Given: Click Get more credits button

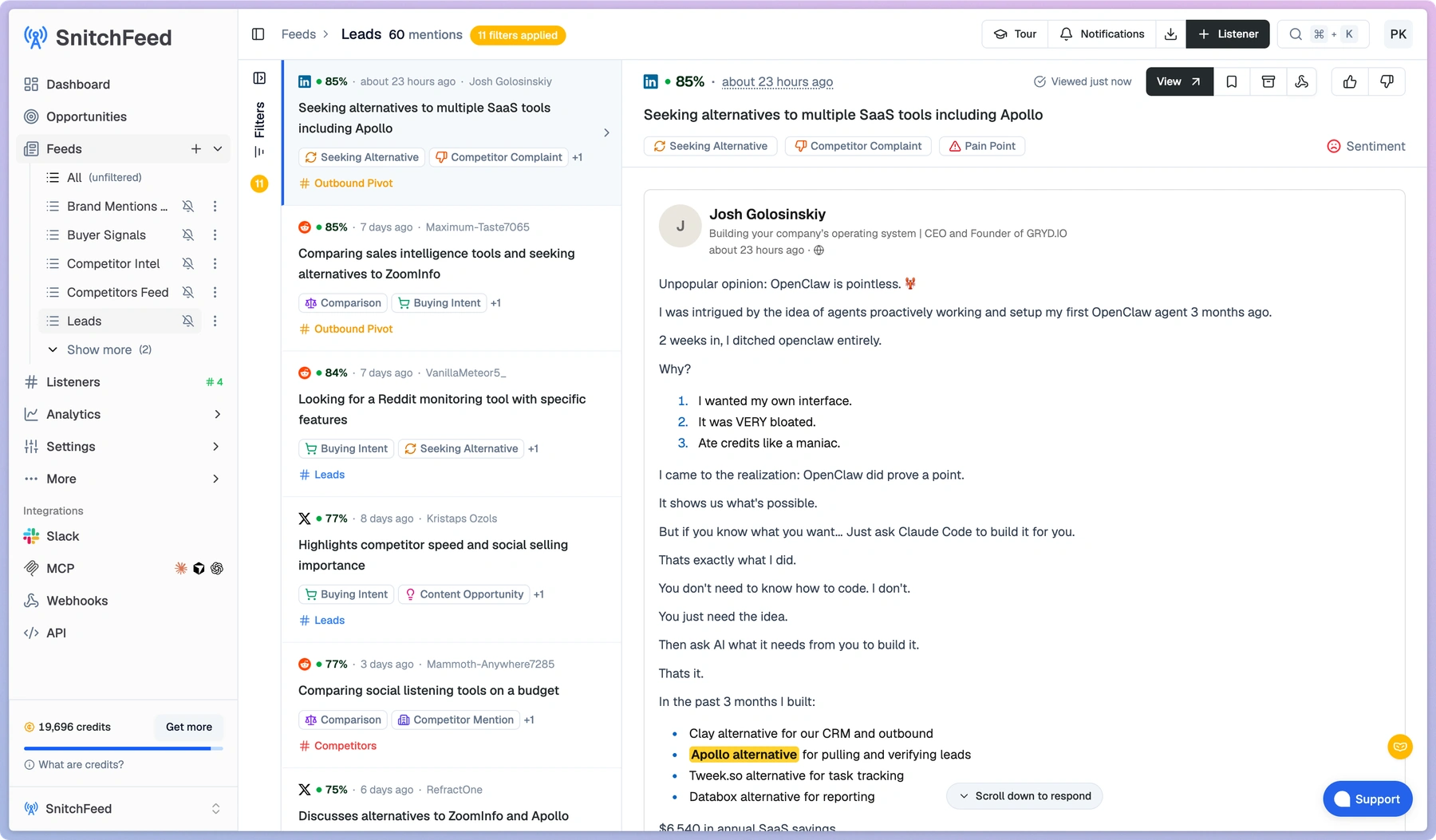Looking at the screenshot, I should [x=189, y=727].
